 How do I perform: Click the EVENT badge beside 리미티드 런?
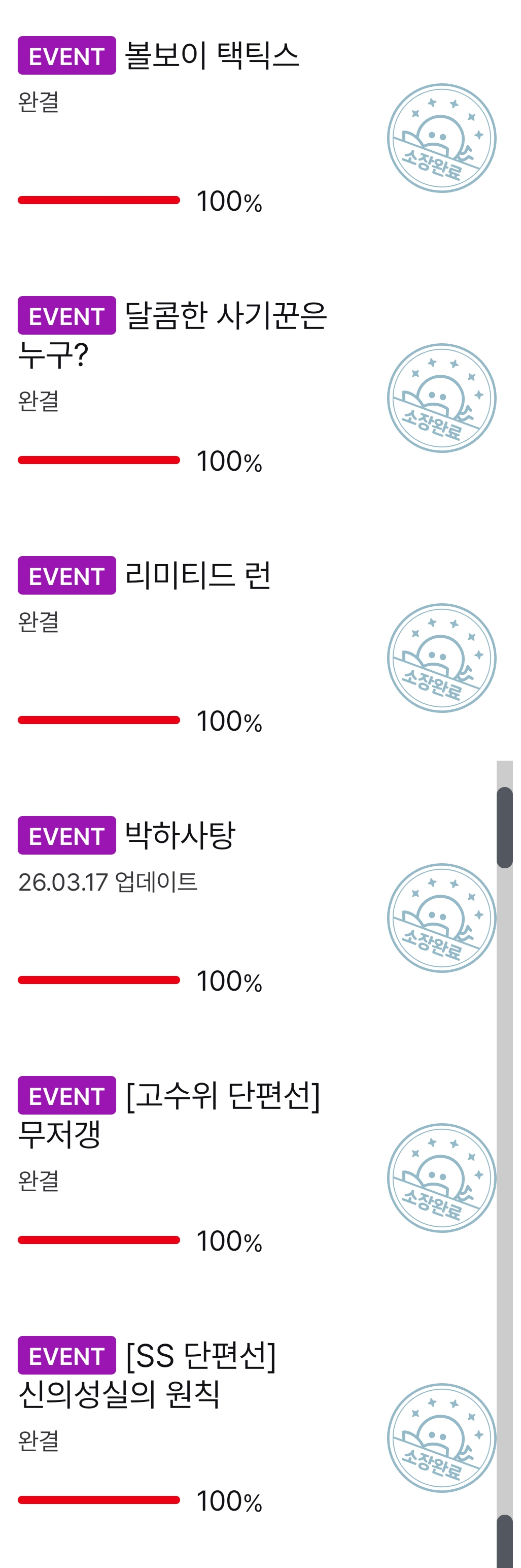[x=67, y=576]
